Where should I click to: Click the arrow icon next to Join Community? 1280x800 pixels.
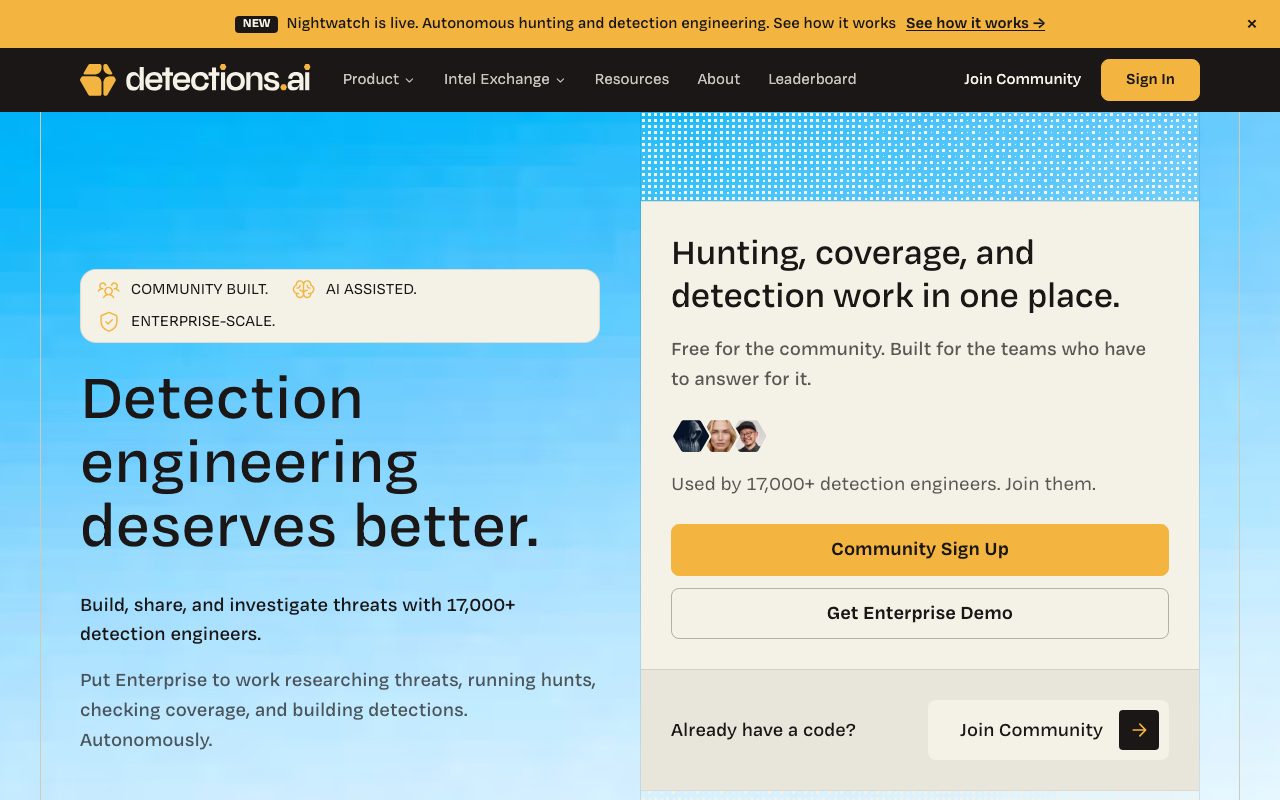pyautogui.click(x=1139, y=730)
